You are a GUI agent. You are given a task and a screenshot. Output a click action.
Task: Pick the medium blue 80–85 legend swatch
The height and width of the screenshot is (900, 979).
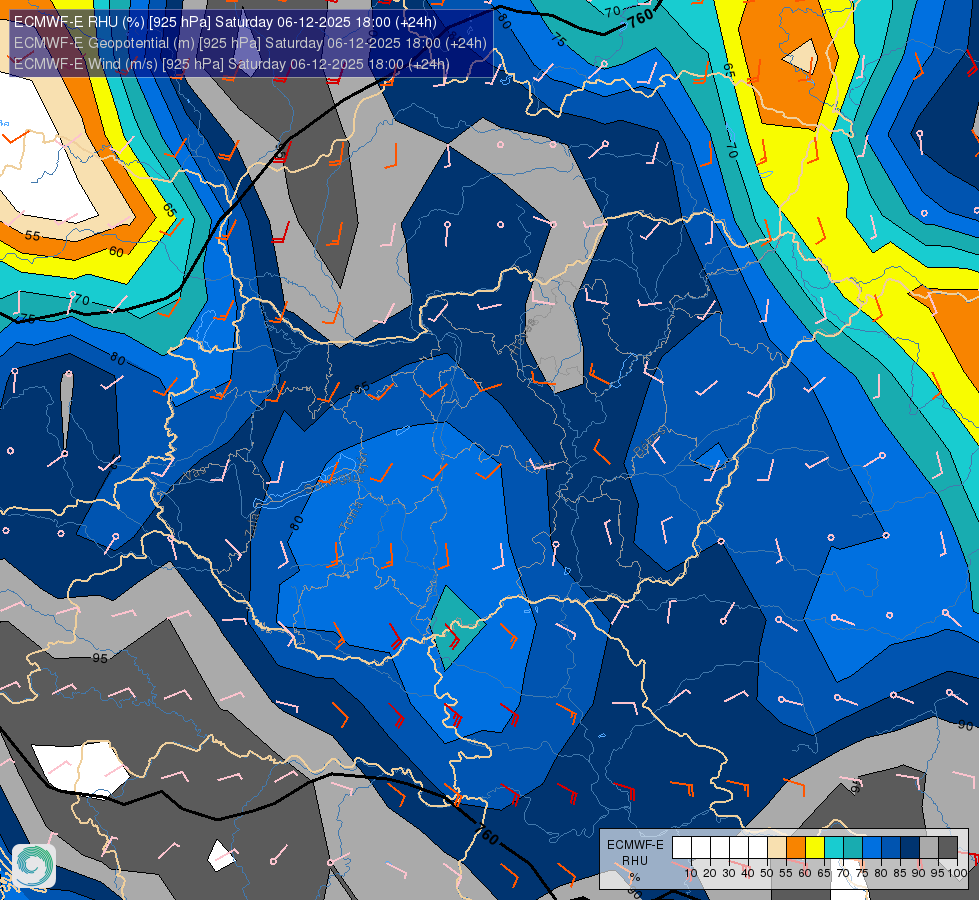tap(891, 848)
